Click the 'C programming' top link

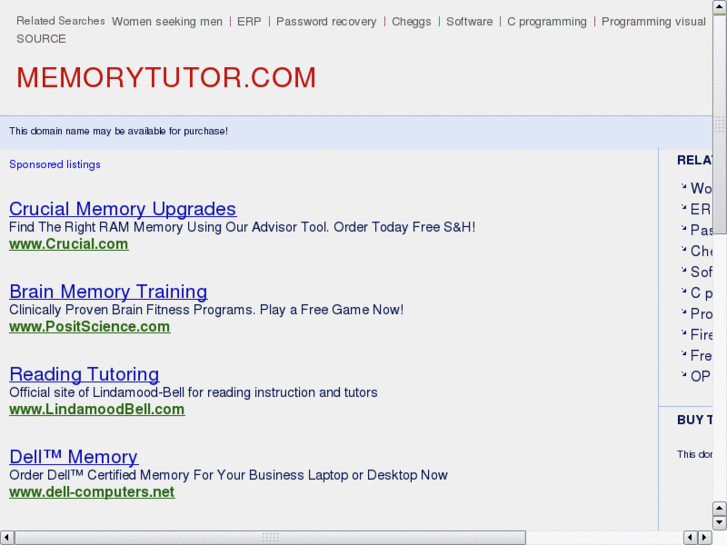[547, 21]
